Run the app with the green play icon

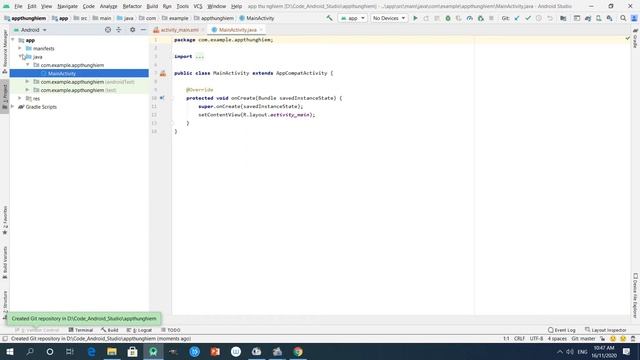tap(415, 18)
